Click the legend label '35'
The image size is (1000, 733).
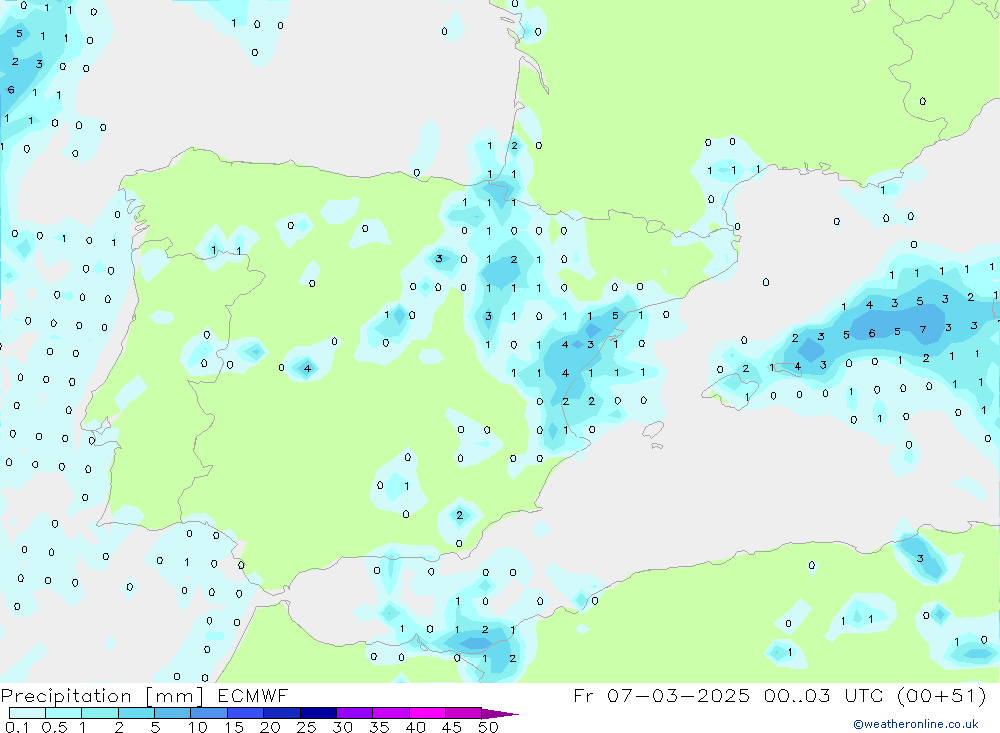pos(379,727)
